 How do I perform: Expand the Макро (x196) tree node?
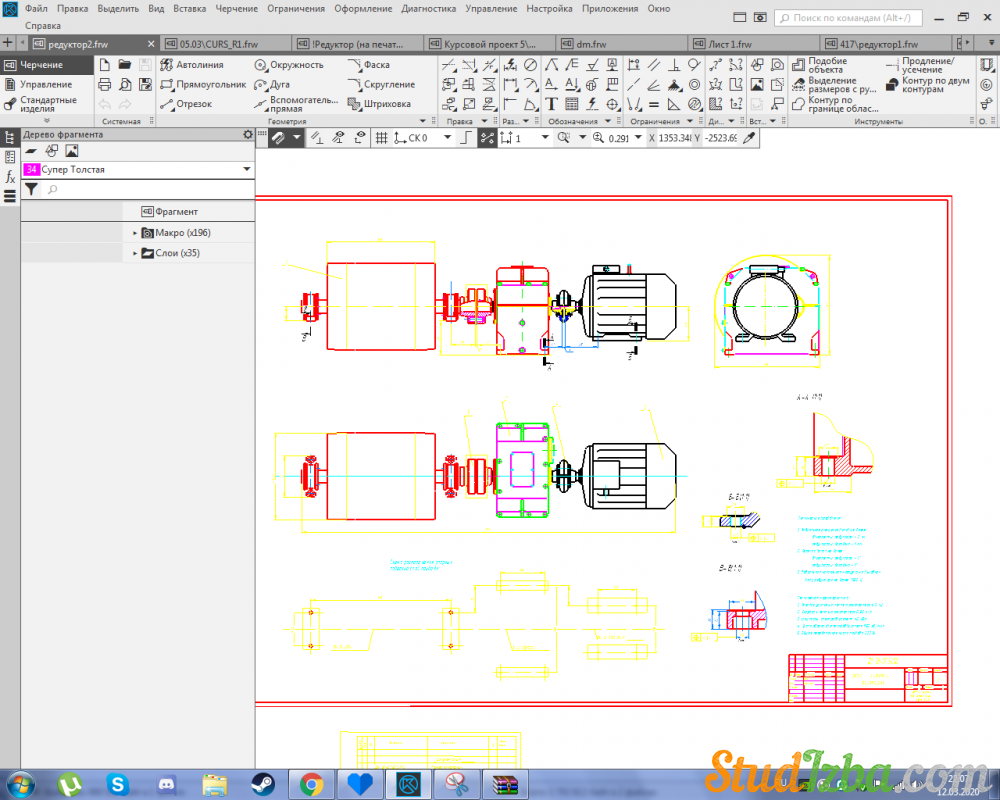point(135,233)
